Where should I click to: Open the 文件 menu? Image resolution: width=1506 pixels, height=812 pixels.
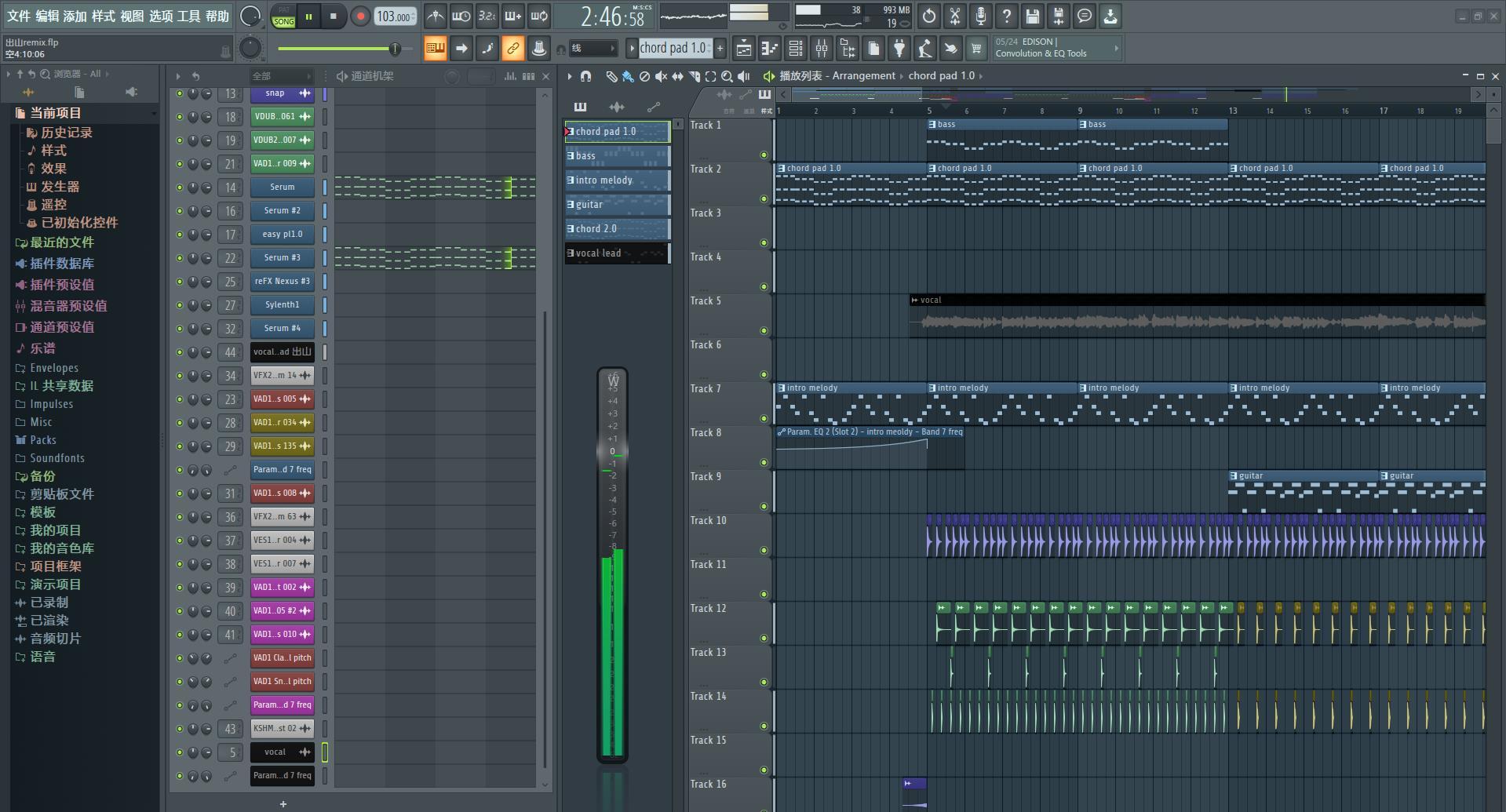19,16
